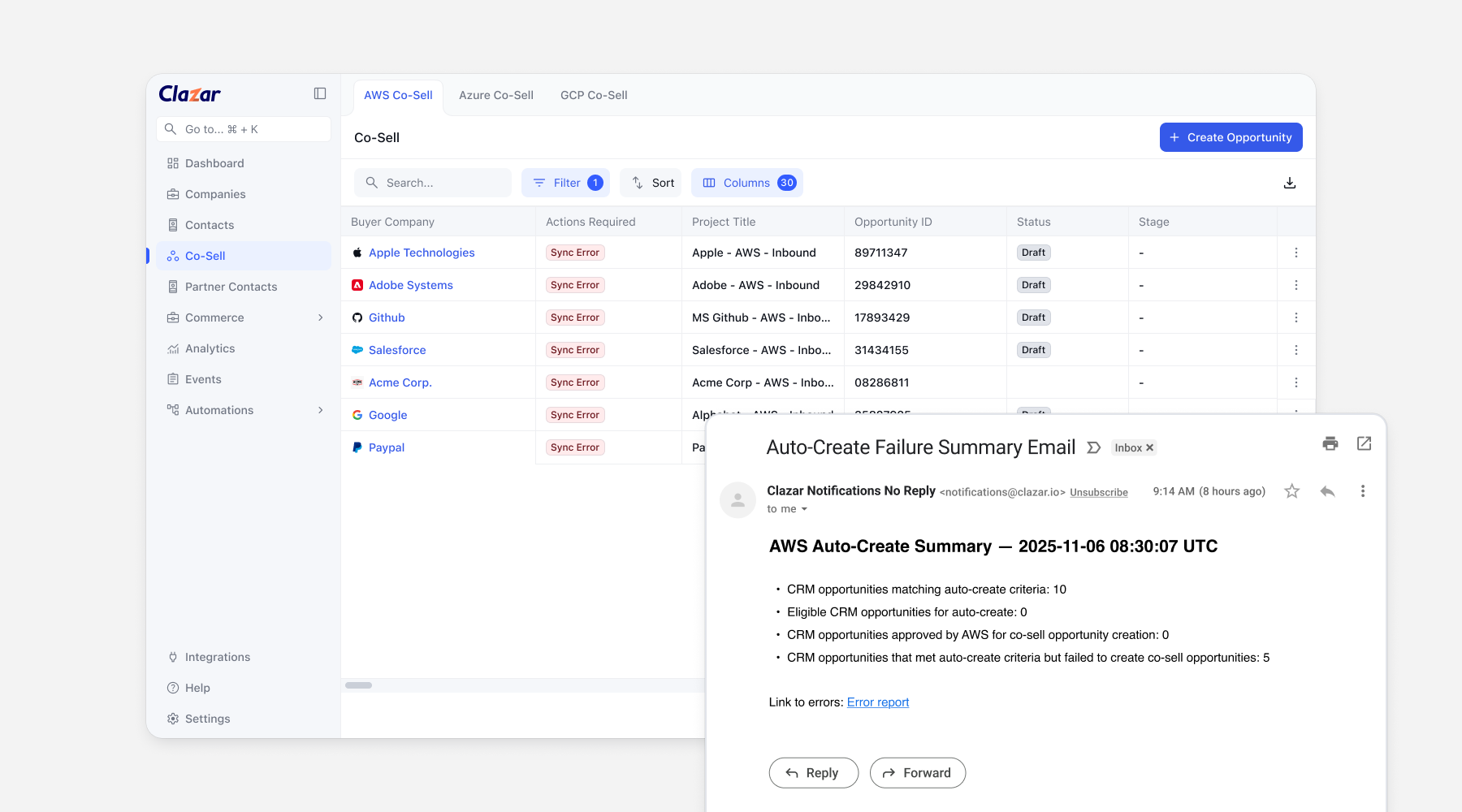Viewport: 1462px width, 812px height.
Task: Open the Sort options
Action: [x=651, y=183]
